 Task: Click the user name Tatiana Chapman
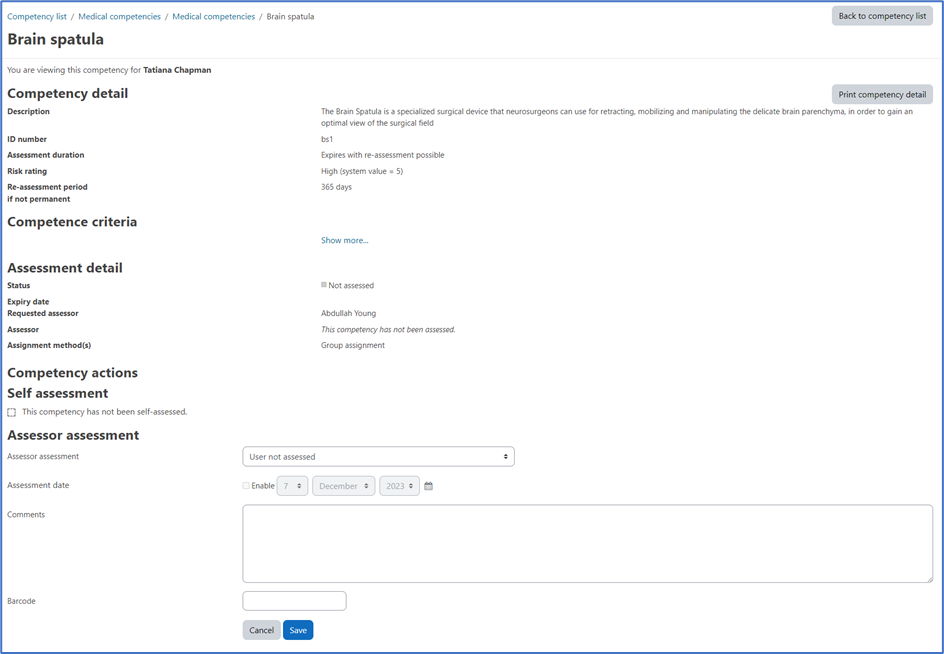(177, 70)
